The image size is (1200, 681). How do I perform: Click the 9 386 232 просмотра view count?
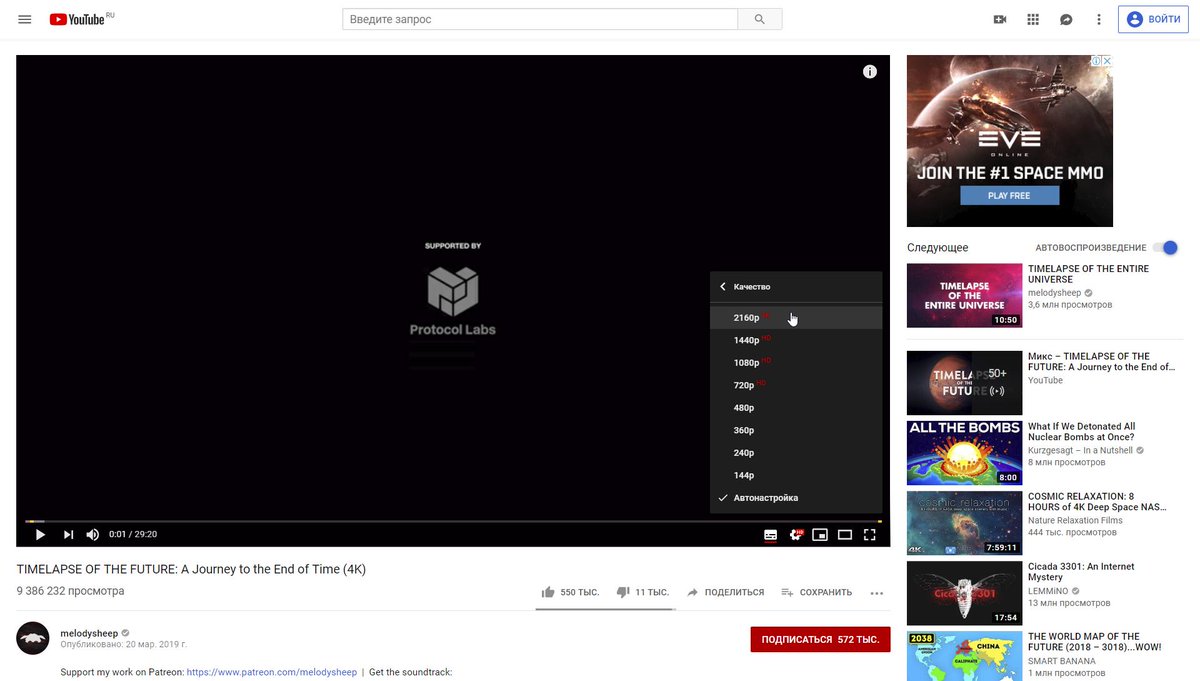pyautogui.click(x=71, y=591)
